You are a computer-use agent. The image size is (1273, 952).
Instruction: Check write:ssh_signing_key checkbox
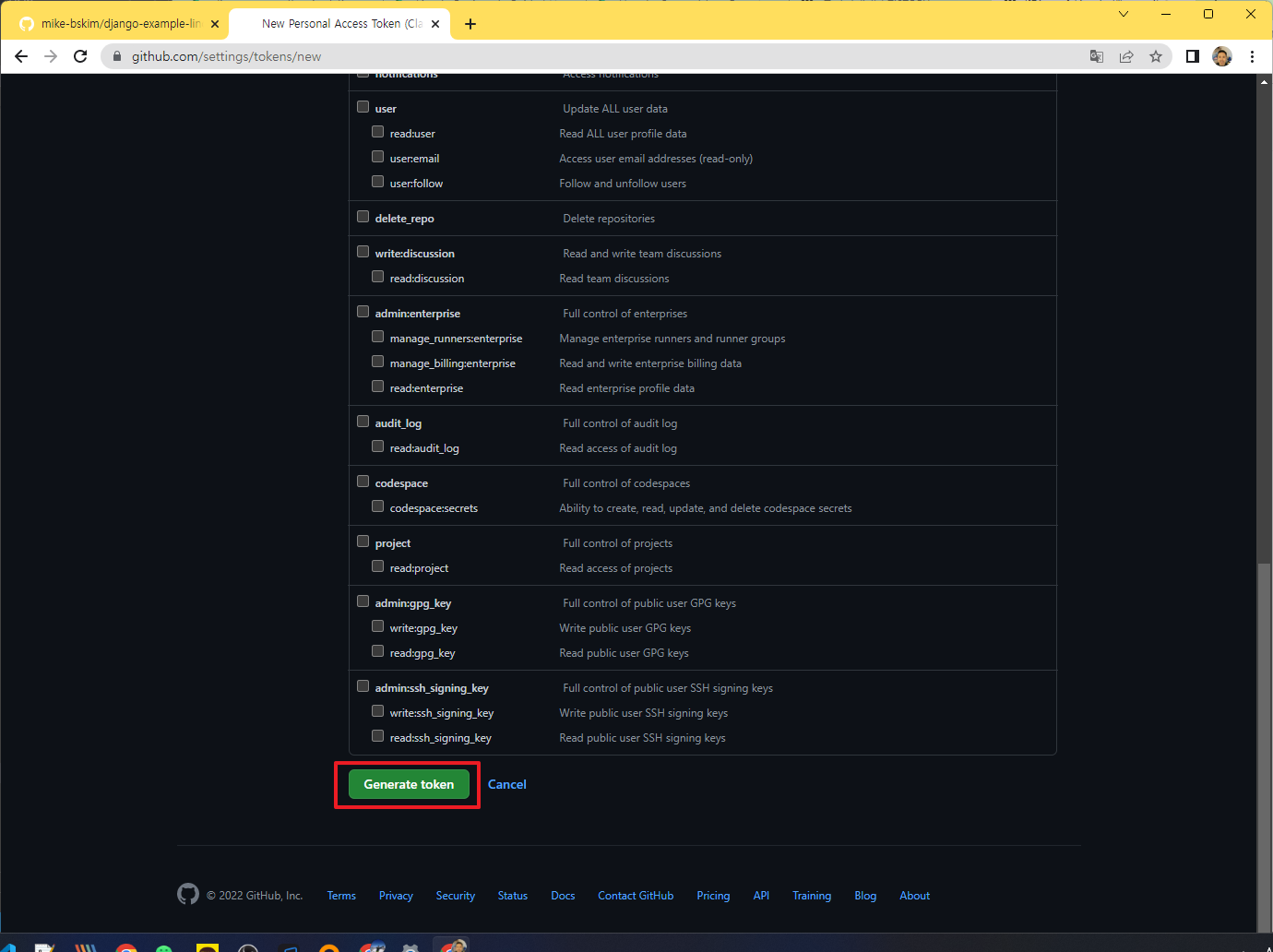tap(378, 711)
